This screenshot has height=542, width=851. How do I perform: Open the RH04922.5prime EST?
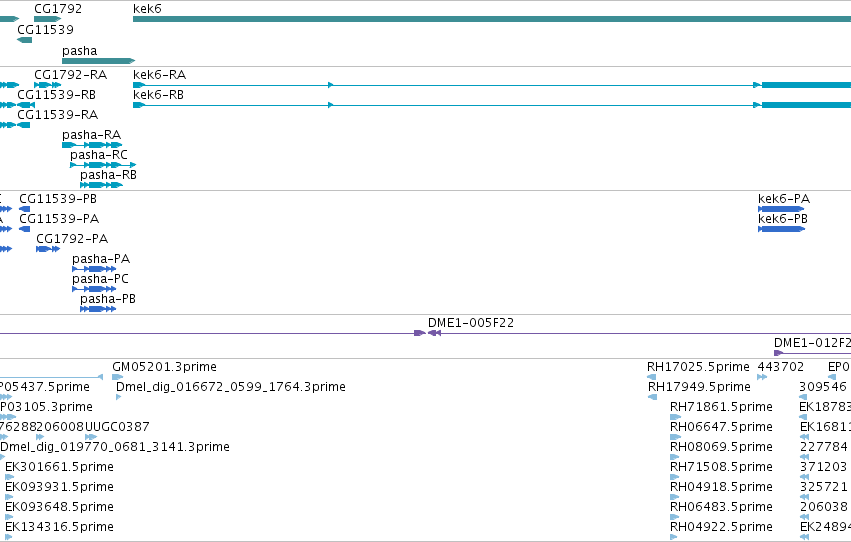coord(674,537)
